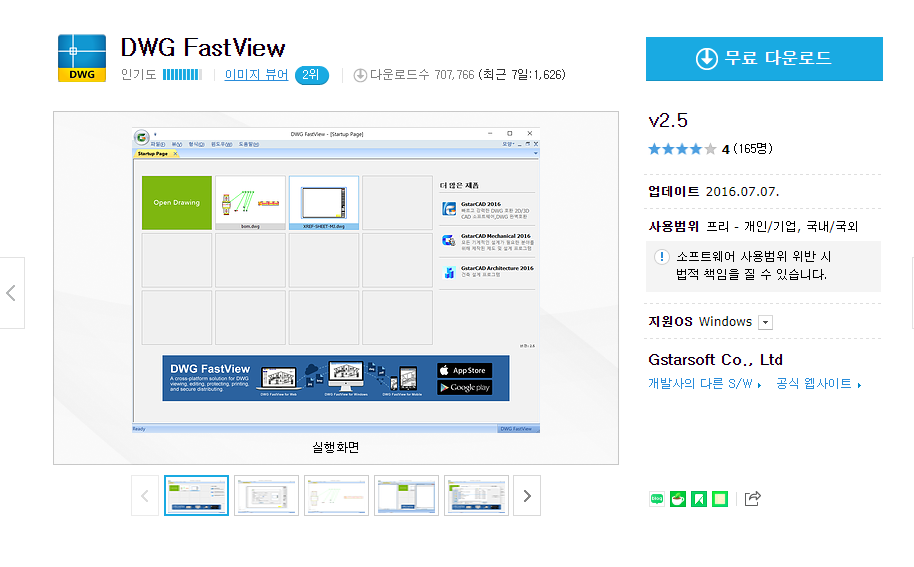Select the third screenshot thumbnail
This screenshot has height=567, width=914.
[336, 496]
